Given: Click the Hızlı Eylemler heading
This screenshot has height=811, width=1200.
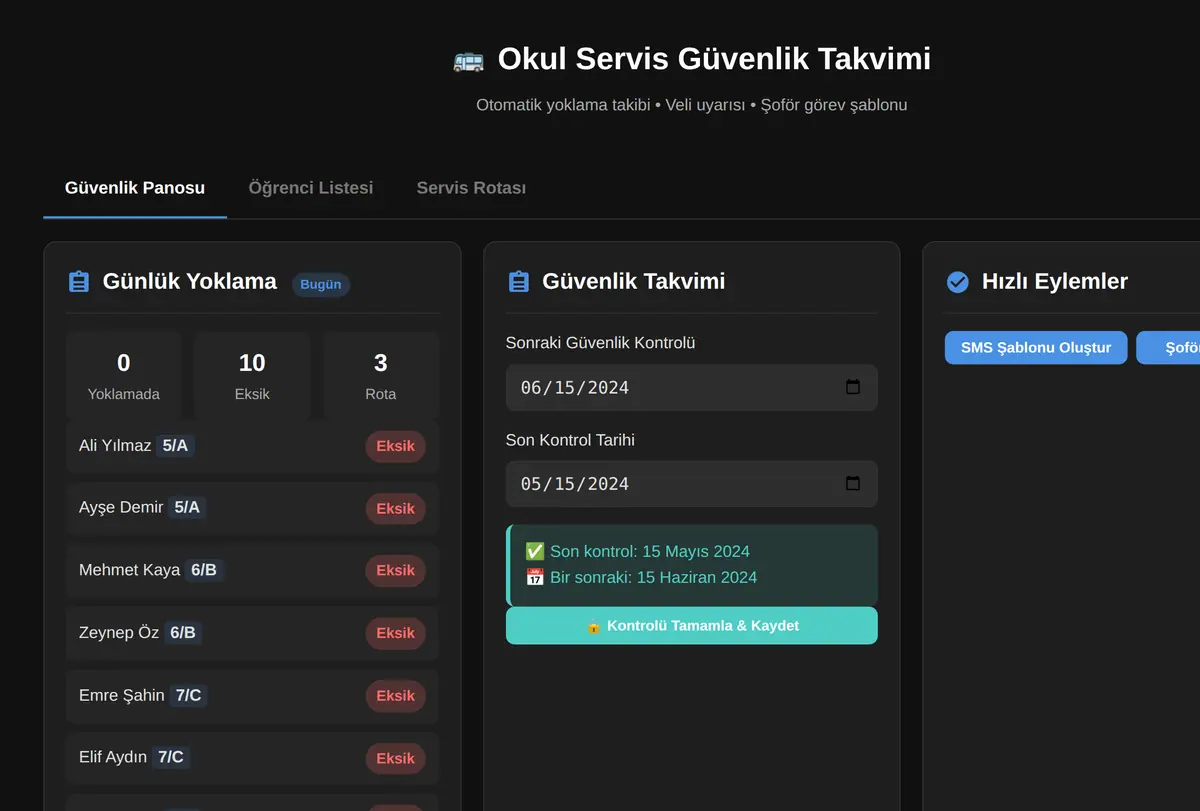Looking at the screenshot, I should tap(1055, 282).
